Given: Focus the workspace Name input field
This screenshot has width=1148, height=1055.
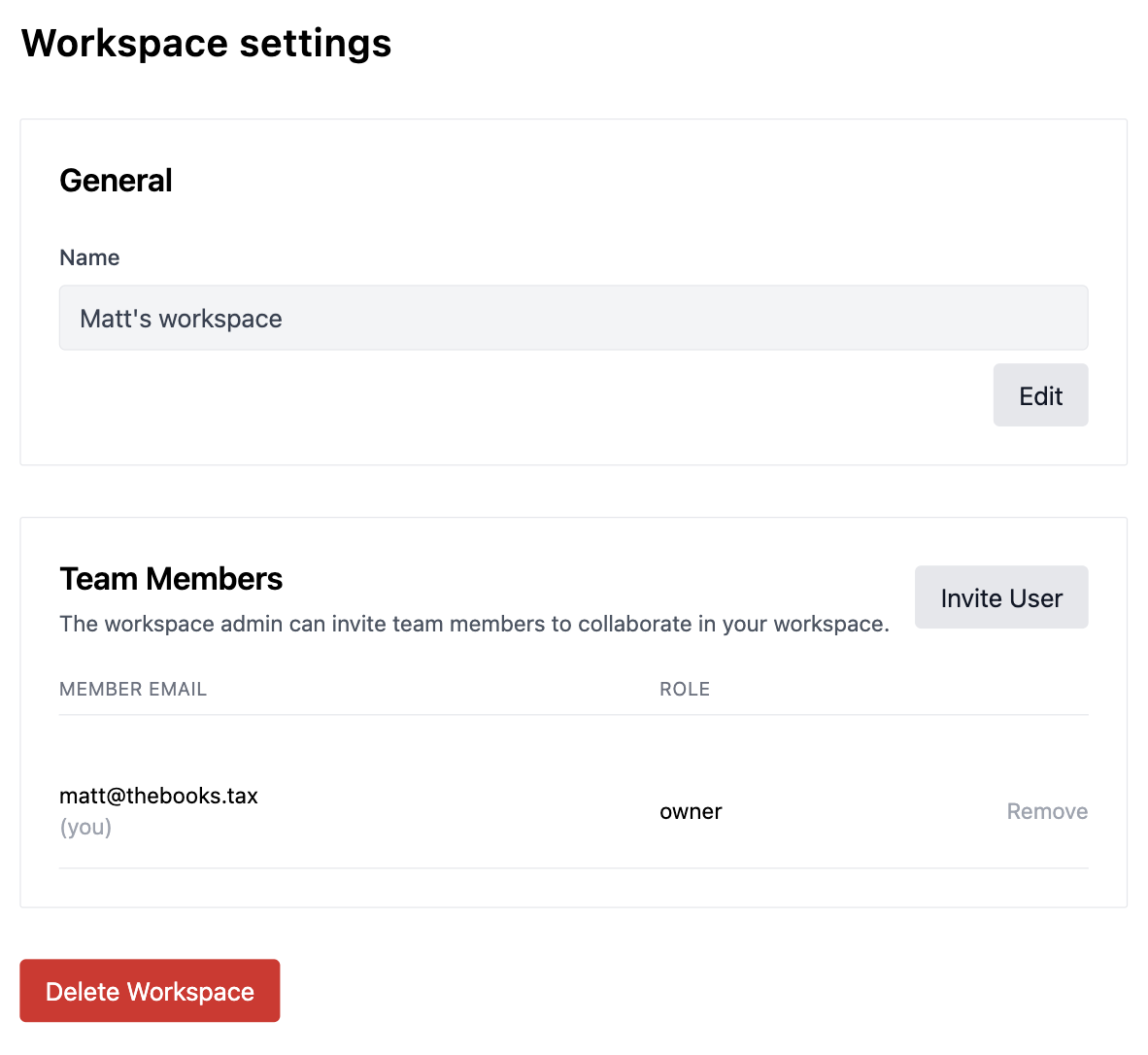Looking at the screenshot, I should [x=573, y=318].
